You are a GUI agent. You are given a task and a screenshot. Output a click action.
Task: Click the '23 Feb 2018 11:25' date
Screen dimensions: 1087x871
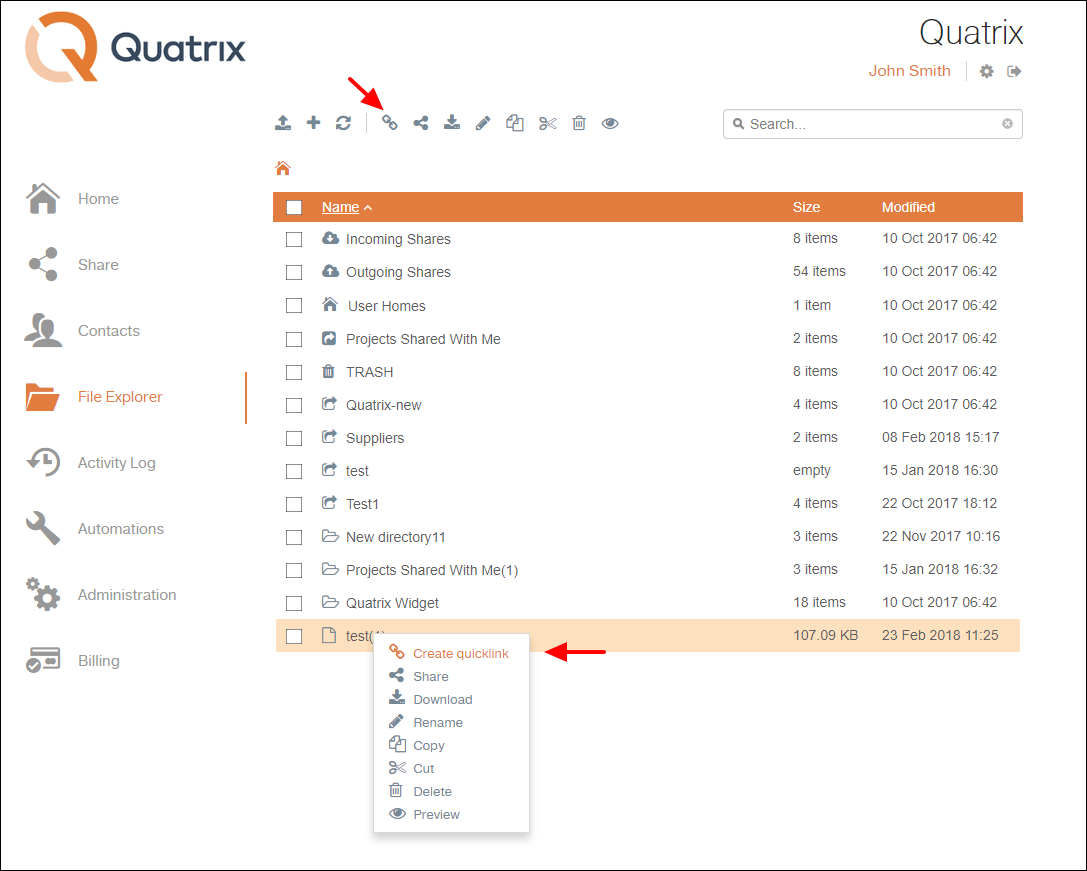940,635
